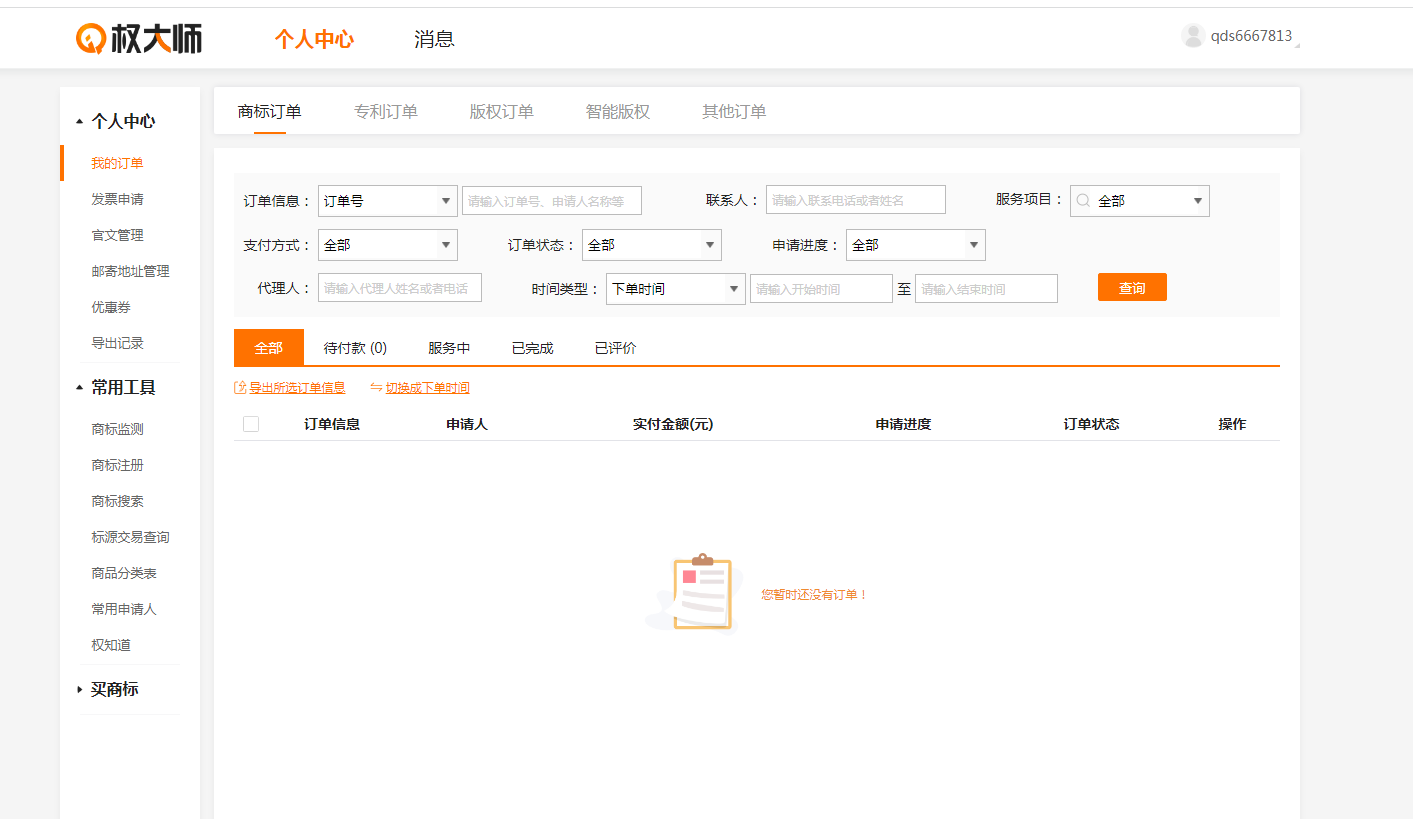Click the 联系人 input field

click(855, 200)
